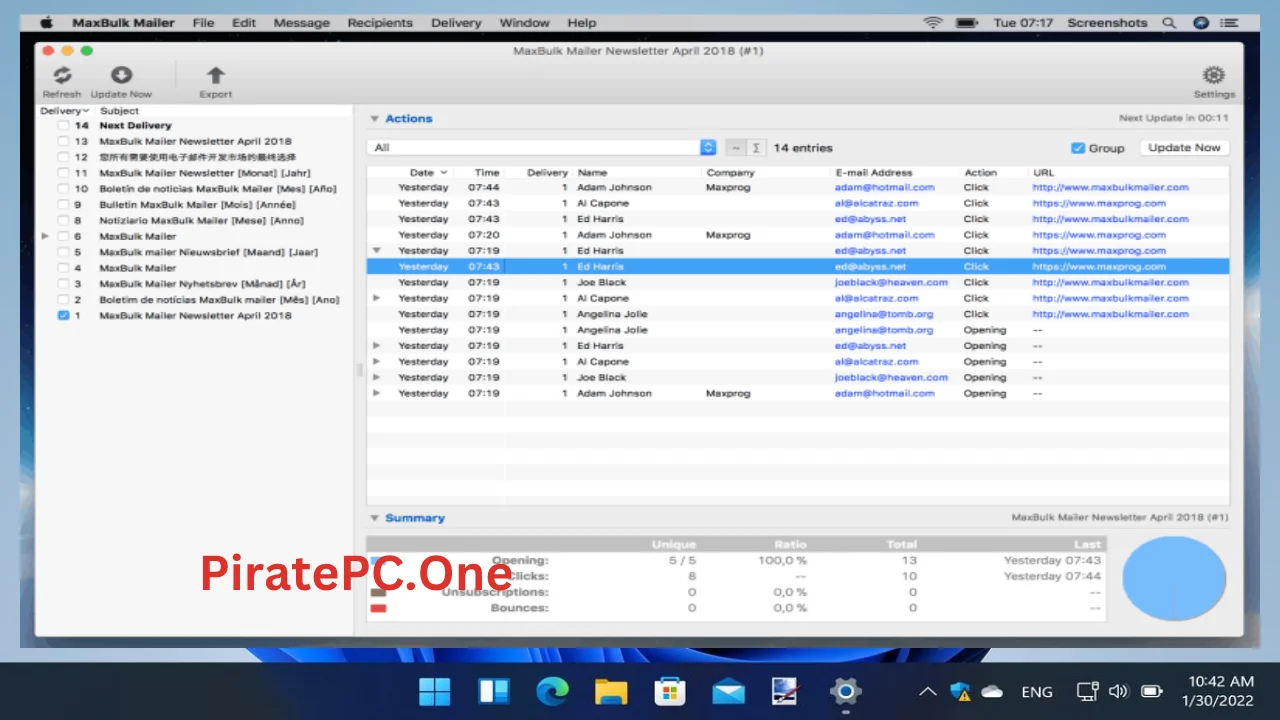
Task: Sort the table by the E-mail Address header
Action: click(x=875, y=173)
